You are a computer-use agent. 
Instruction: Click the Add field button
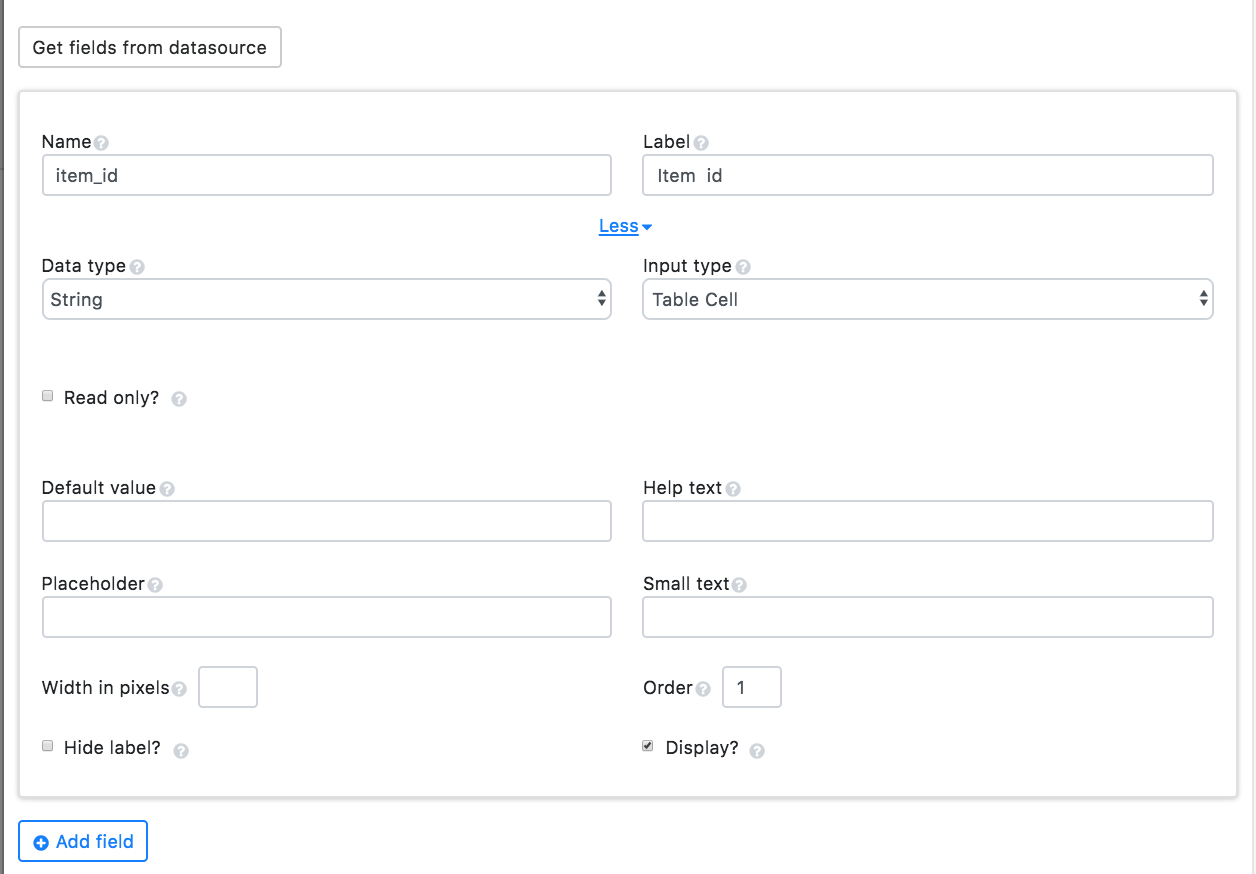click(x=83, y=842)
